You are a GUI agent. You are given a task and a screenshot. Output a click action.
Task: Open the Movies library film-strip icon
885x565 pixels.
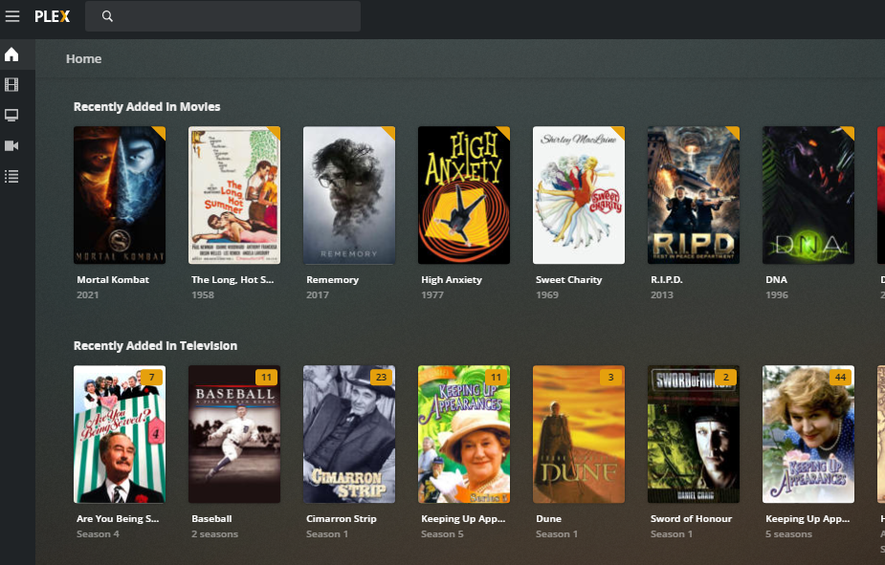[x=11, y=85]
